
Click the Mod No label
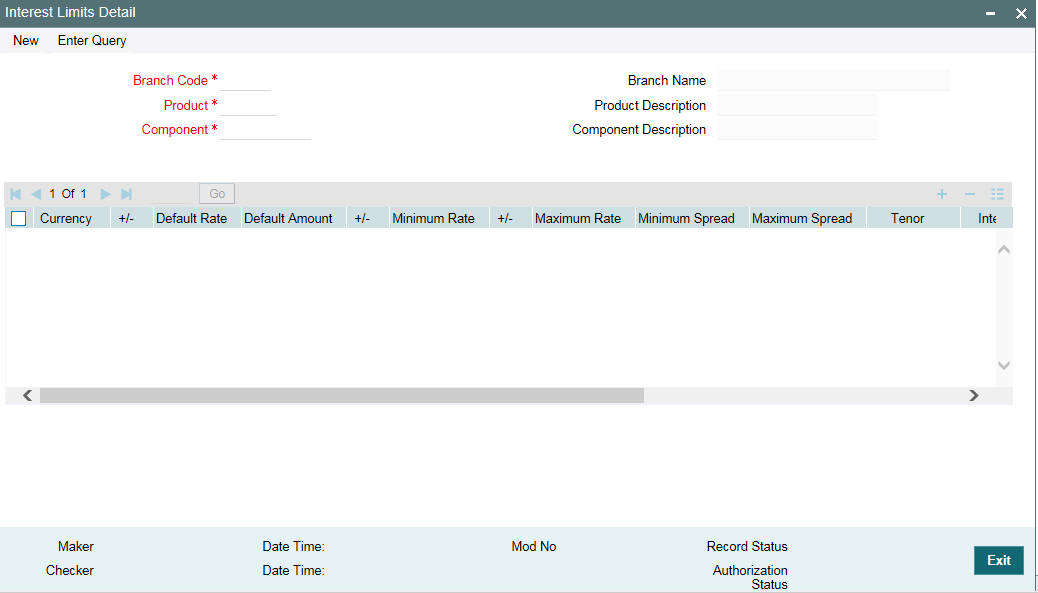534,547
